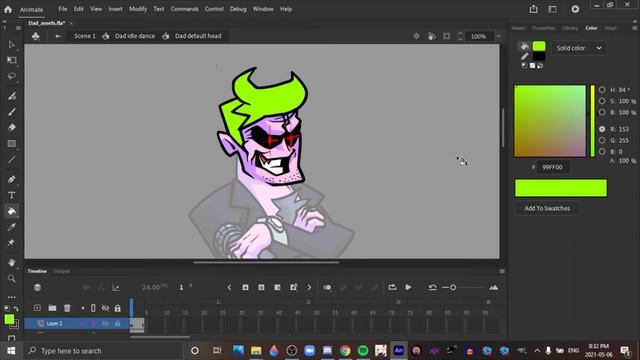
Task: Select the Hand tool
Action: click(x=12, y=262)
